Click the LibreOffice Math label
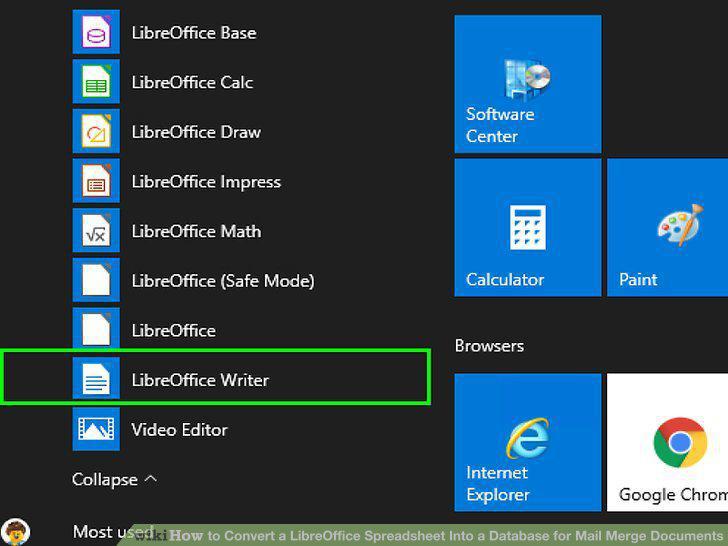The height and width of the screenshot is (546, 728). (x=196, y=231)
